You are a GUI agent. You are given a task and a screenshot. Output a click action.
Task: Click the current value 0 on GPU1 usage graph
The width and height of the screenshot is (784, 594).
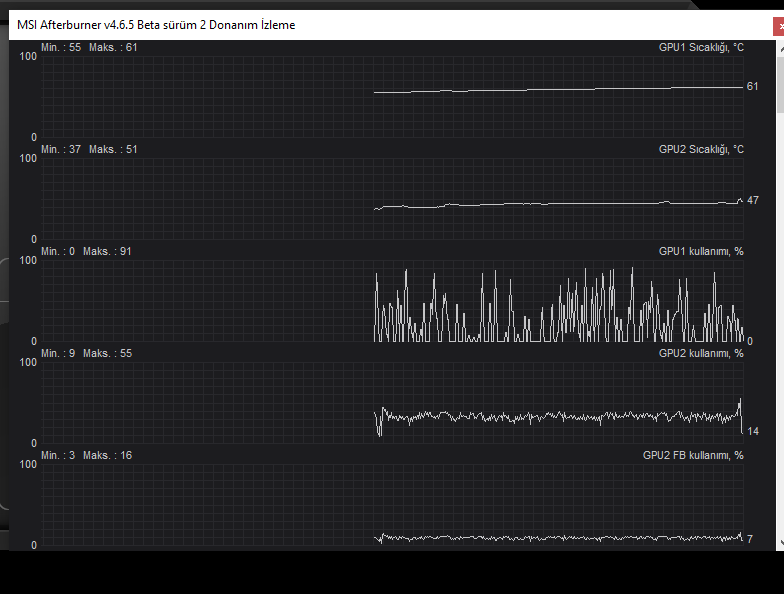click(x=750, y=341)
